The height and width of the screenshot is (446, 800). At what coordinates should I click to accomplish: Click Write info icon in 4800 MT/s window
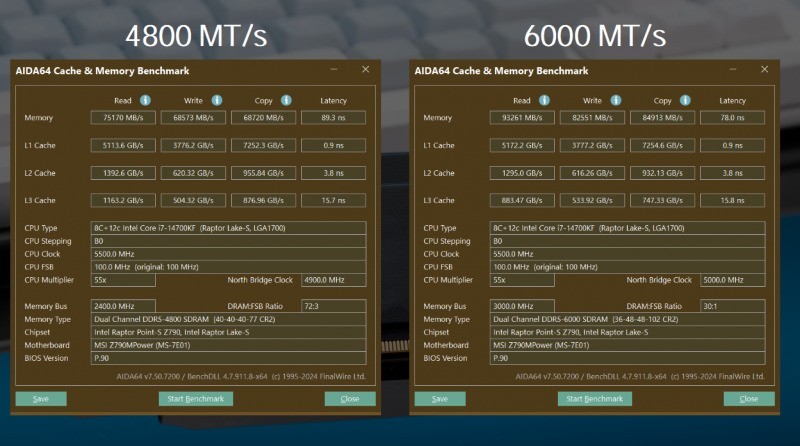point(217,100)
